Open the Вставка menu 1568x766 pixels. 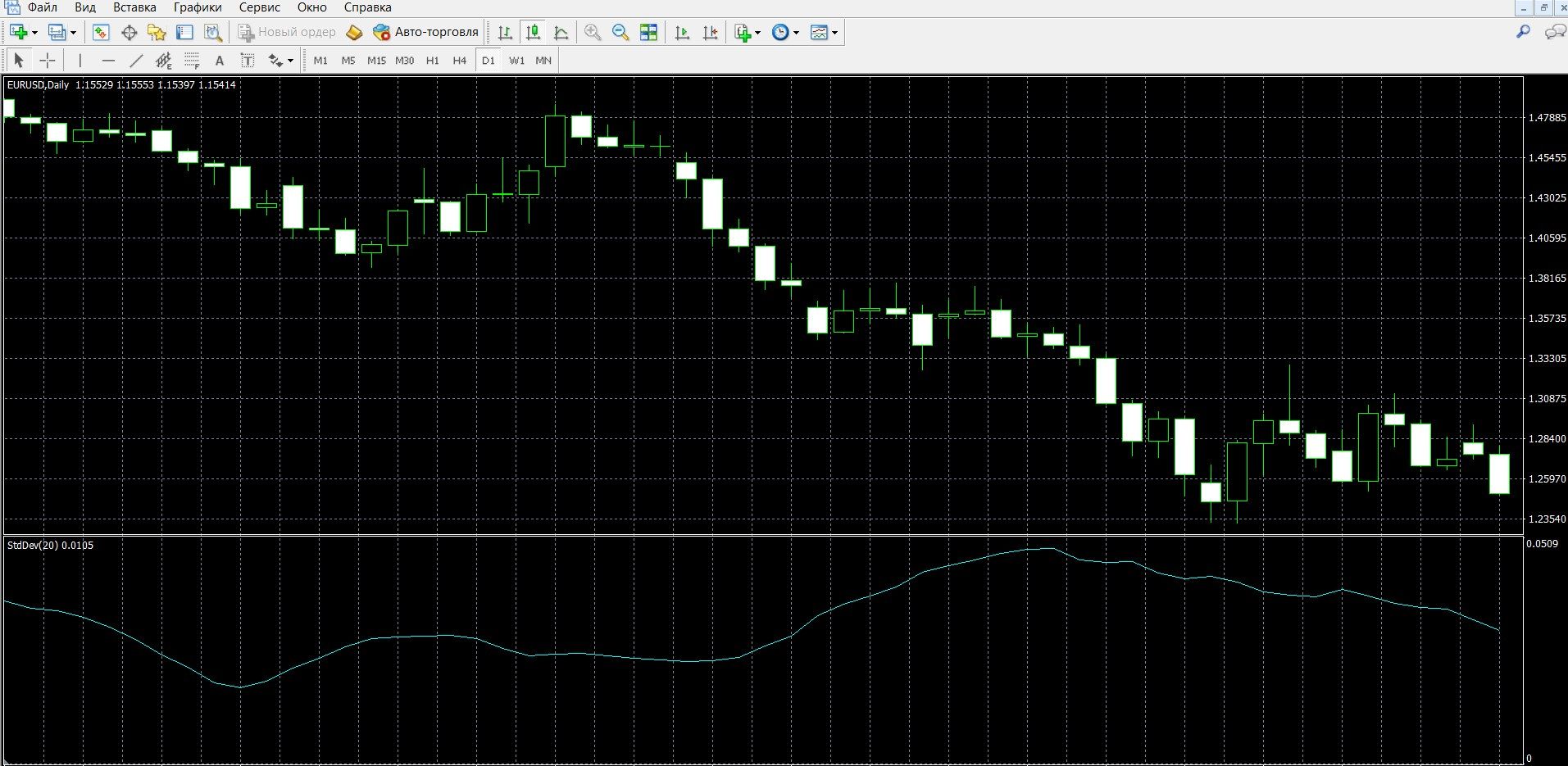[x=134, y=7]
